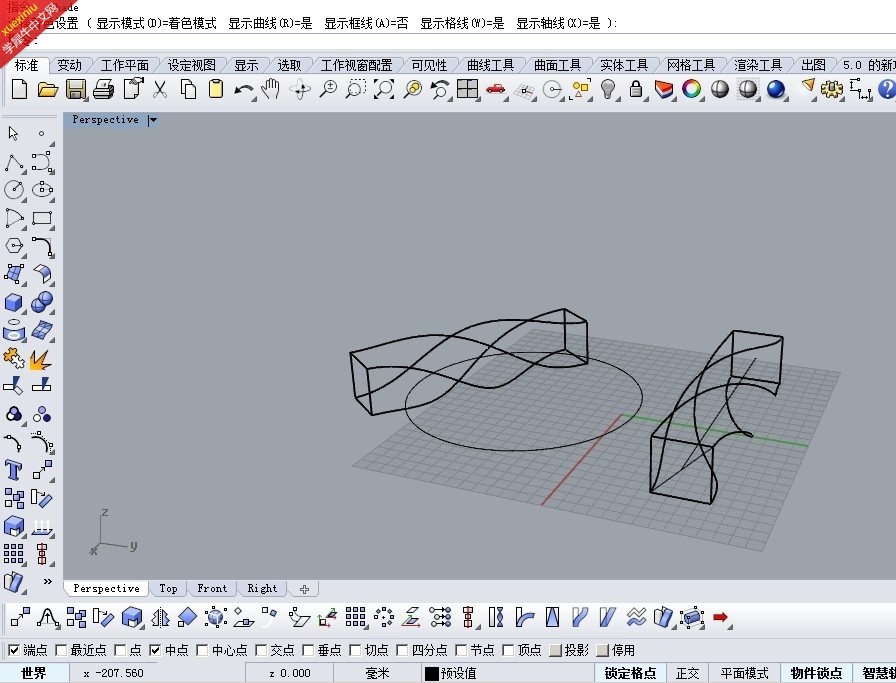Open the Perspective viewport title dropdown arrow
Screen dimensions: 896x683
[x=153, y=120]
